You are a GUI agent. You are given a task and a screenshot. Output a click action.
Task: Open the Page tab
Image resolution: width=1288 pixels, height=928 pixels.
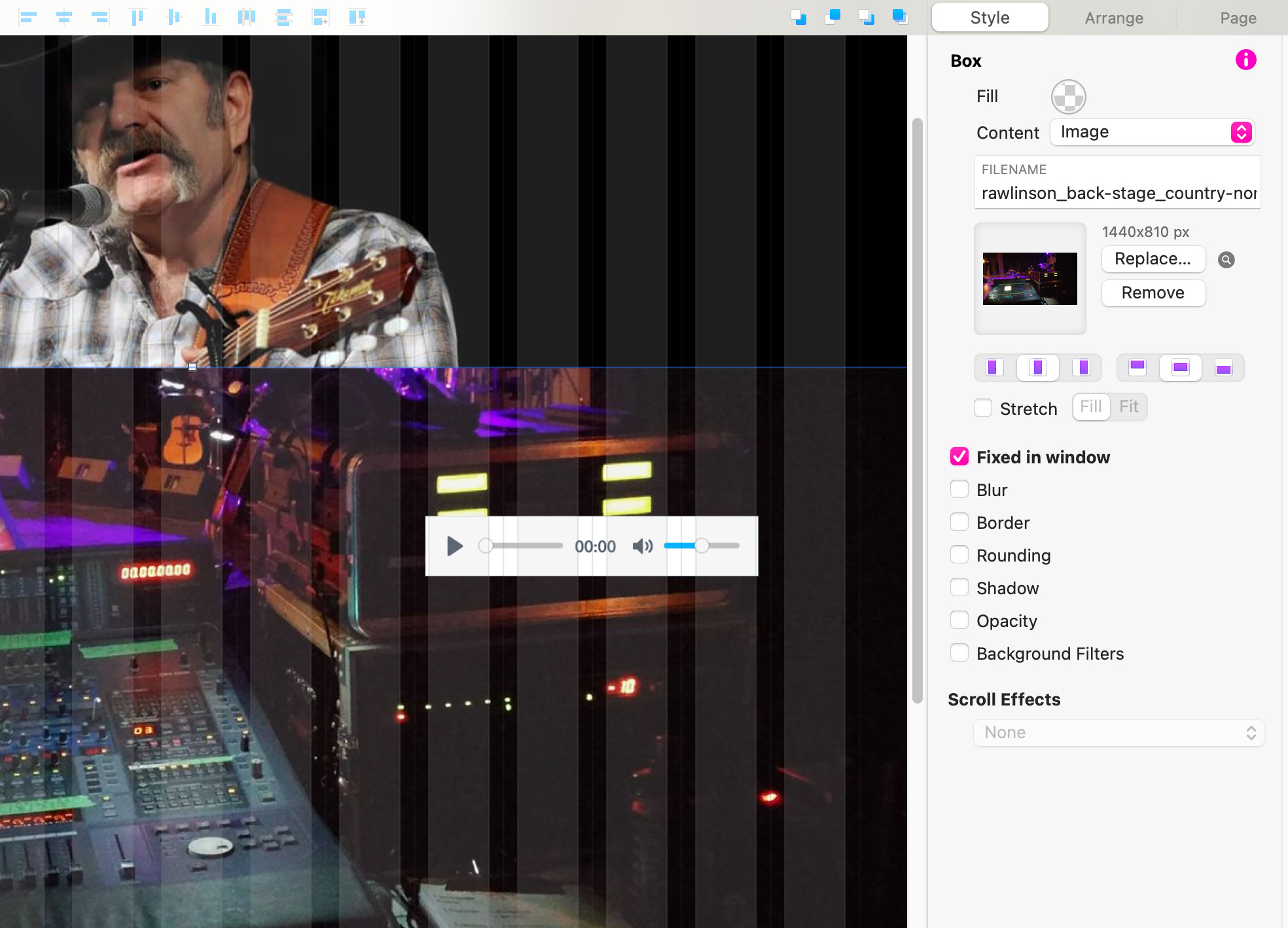[x=1237, y=18]
